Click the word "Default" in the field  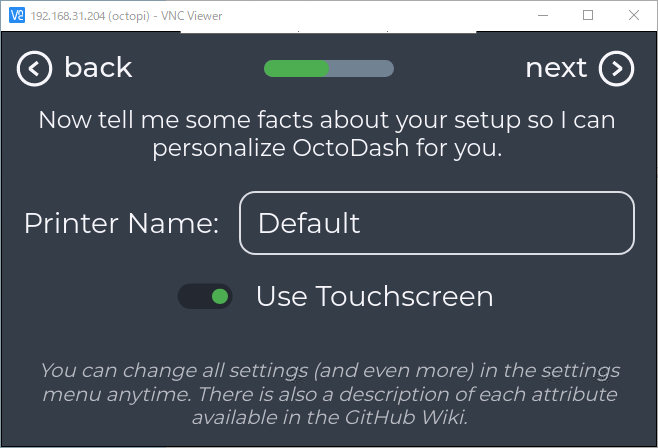tap(309, 223)
